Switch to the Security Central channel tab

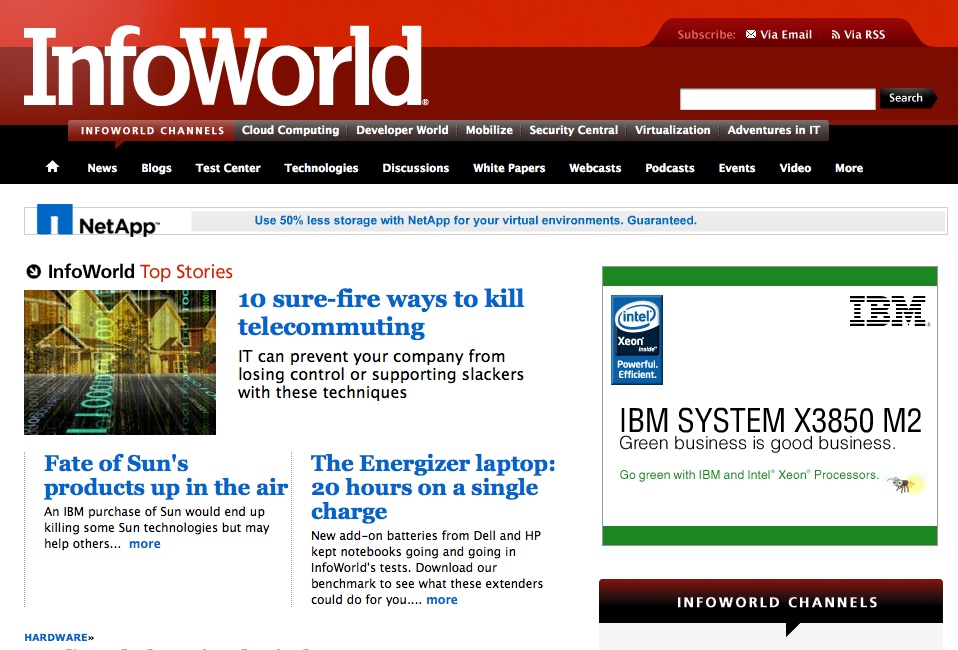click(x=573, y=130)
